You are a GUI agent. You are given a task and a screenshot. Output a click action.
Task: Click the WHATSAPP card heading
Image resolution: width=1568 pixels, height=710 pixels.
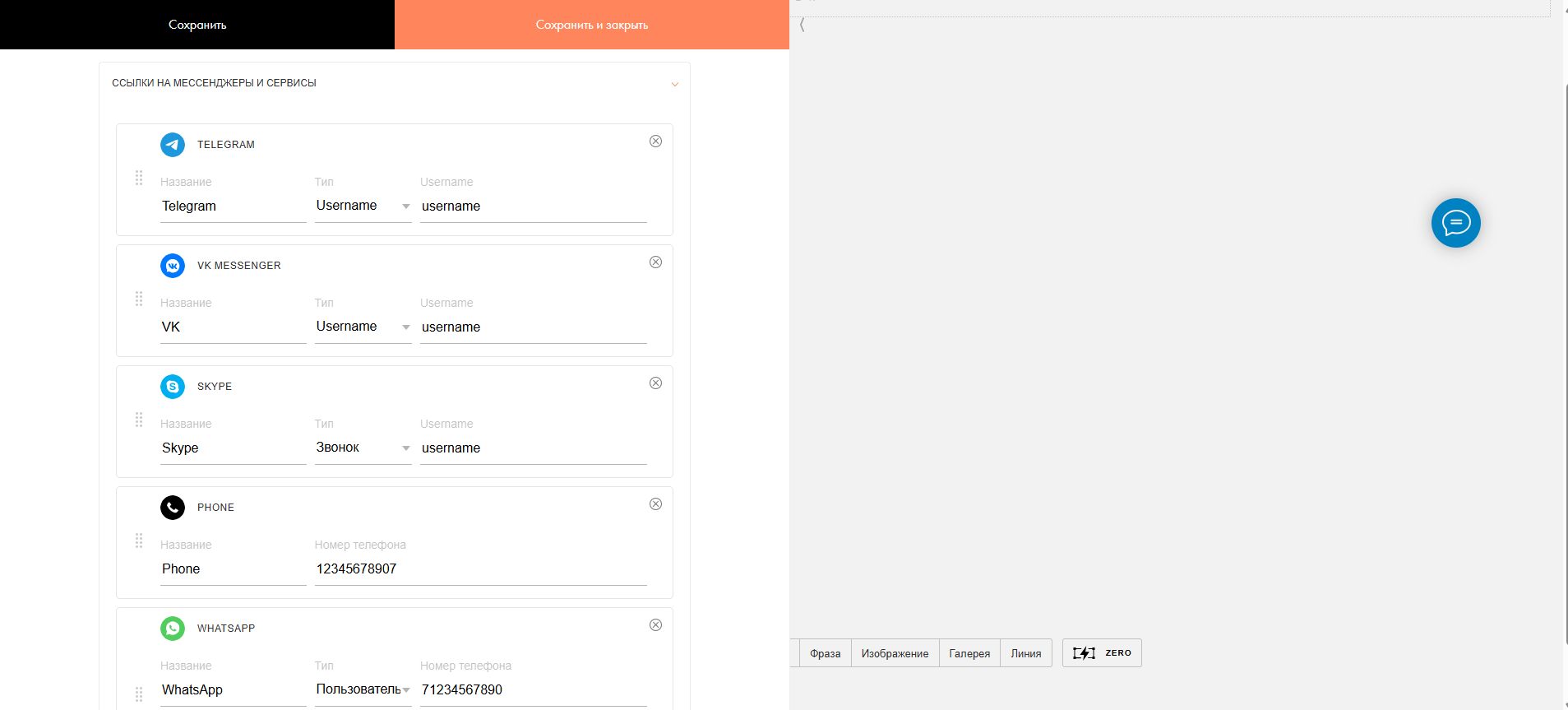point(226,629)
